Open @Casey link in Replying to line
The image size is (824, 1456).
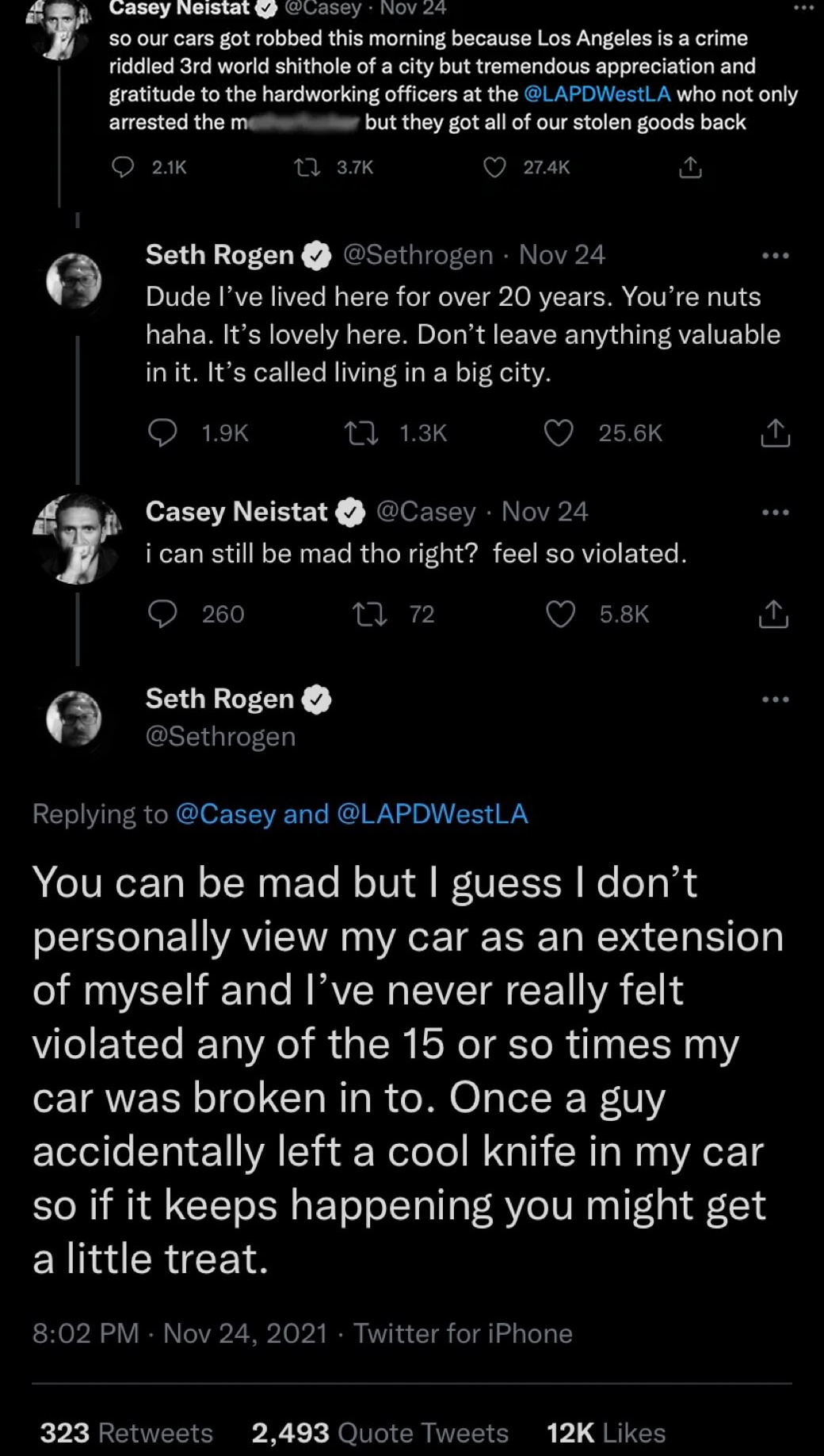(225, 814)
